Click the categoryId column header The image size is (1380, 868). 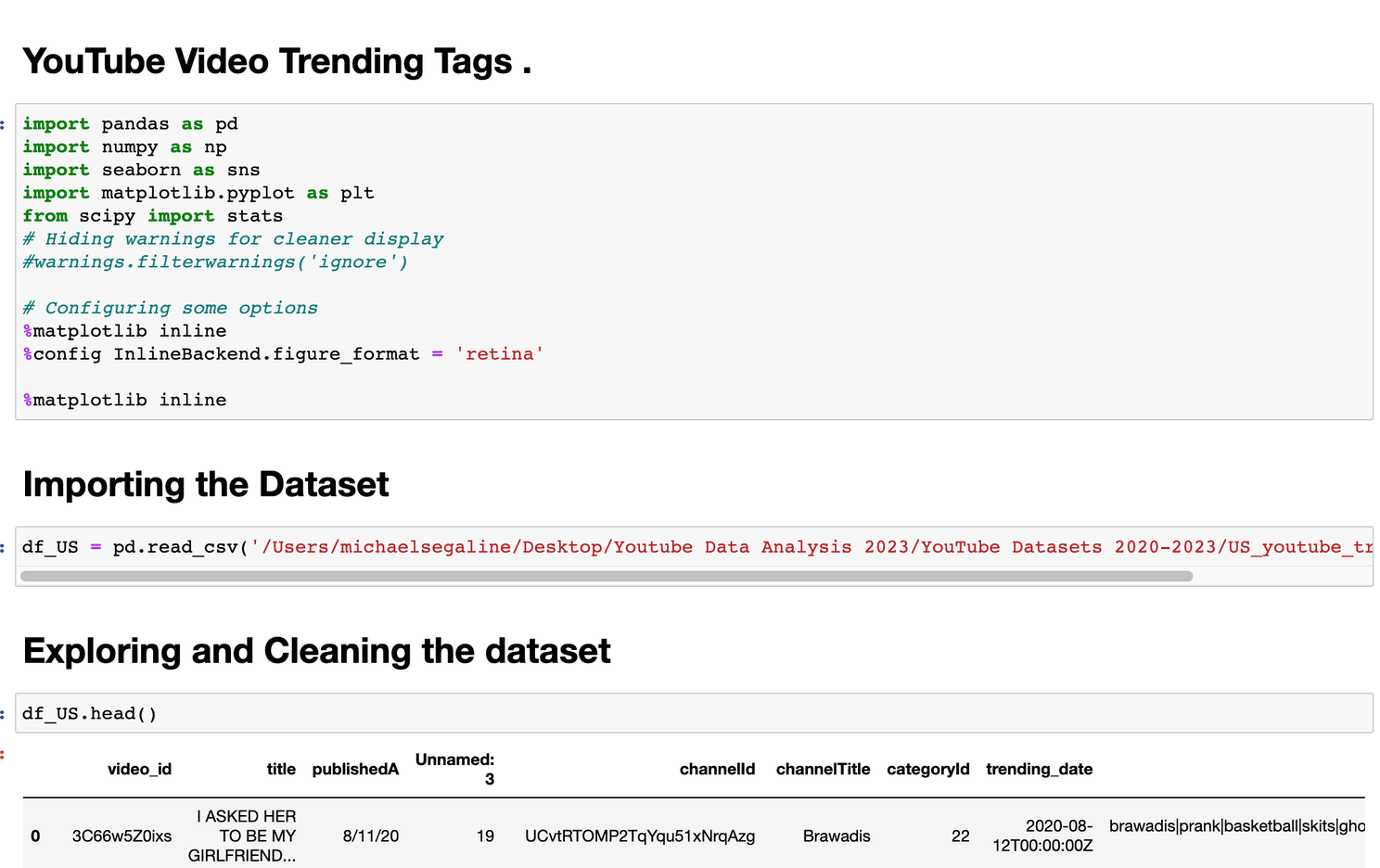tap(927, 769)
